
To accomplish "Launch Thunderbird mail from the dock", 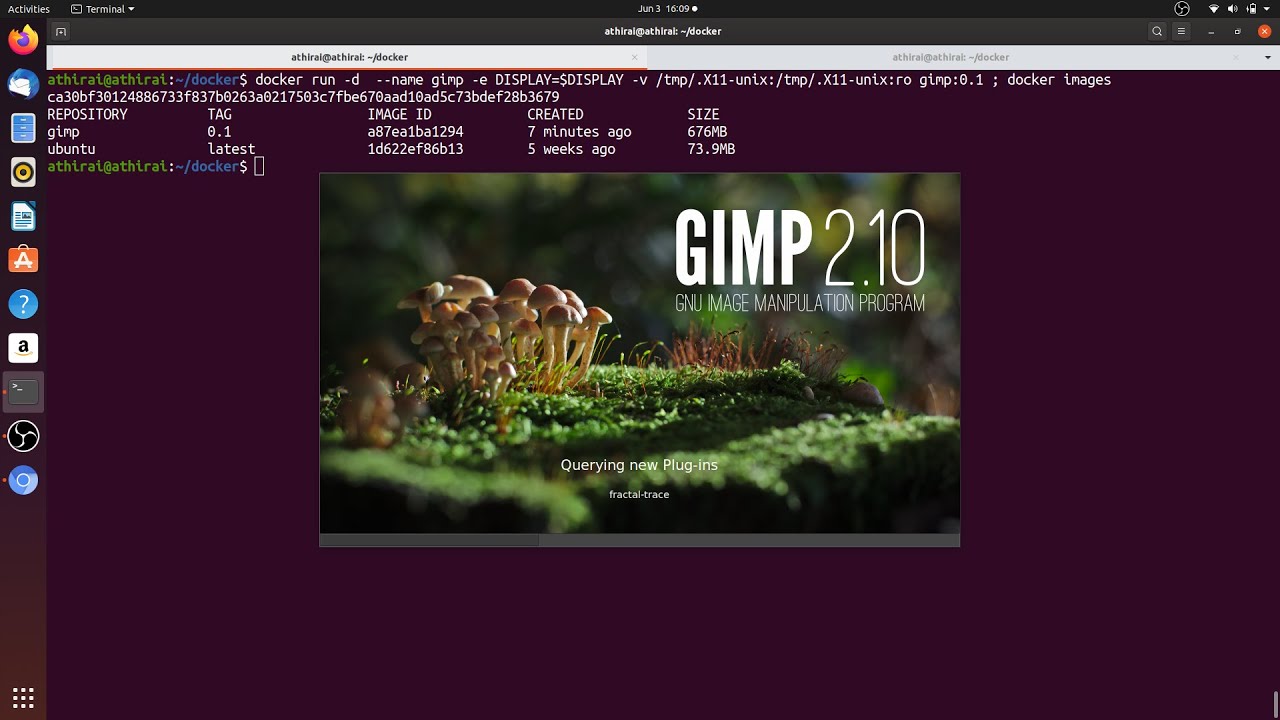I will [23, 84].
